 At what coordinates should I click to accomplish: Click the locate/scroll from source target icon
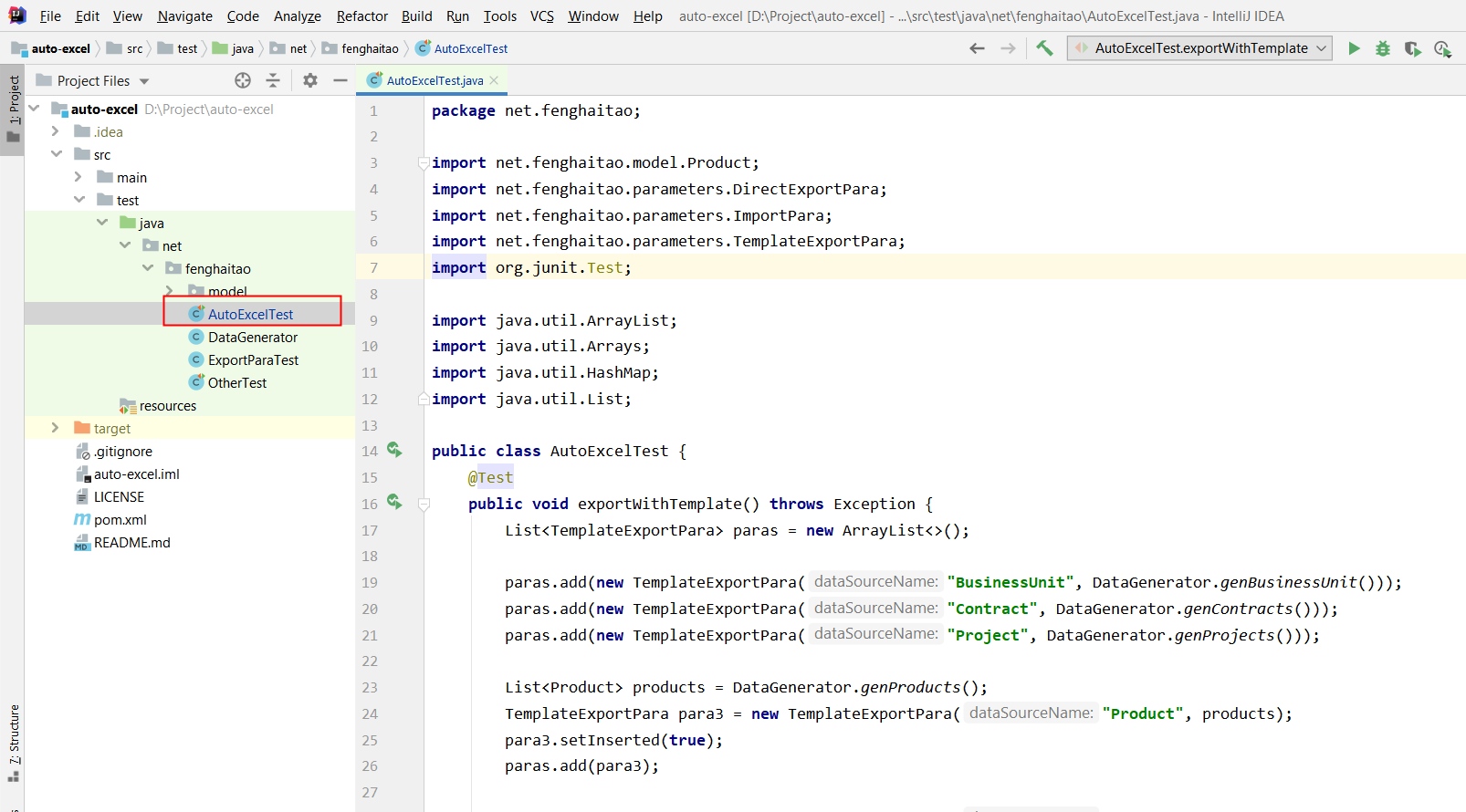243,80
